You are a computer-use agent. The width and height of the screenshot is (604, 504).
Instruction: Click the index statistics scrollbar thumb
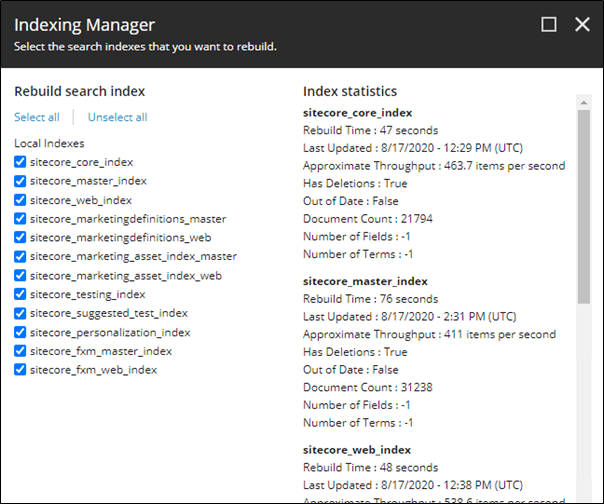pyautogui.click(x=584, y=207)
